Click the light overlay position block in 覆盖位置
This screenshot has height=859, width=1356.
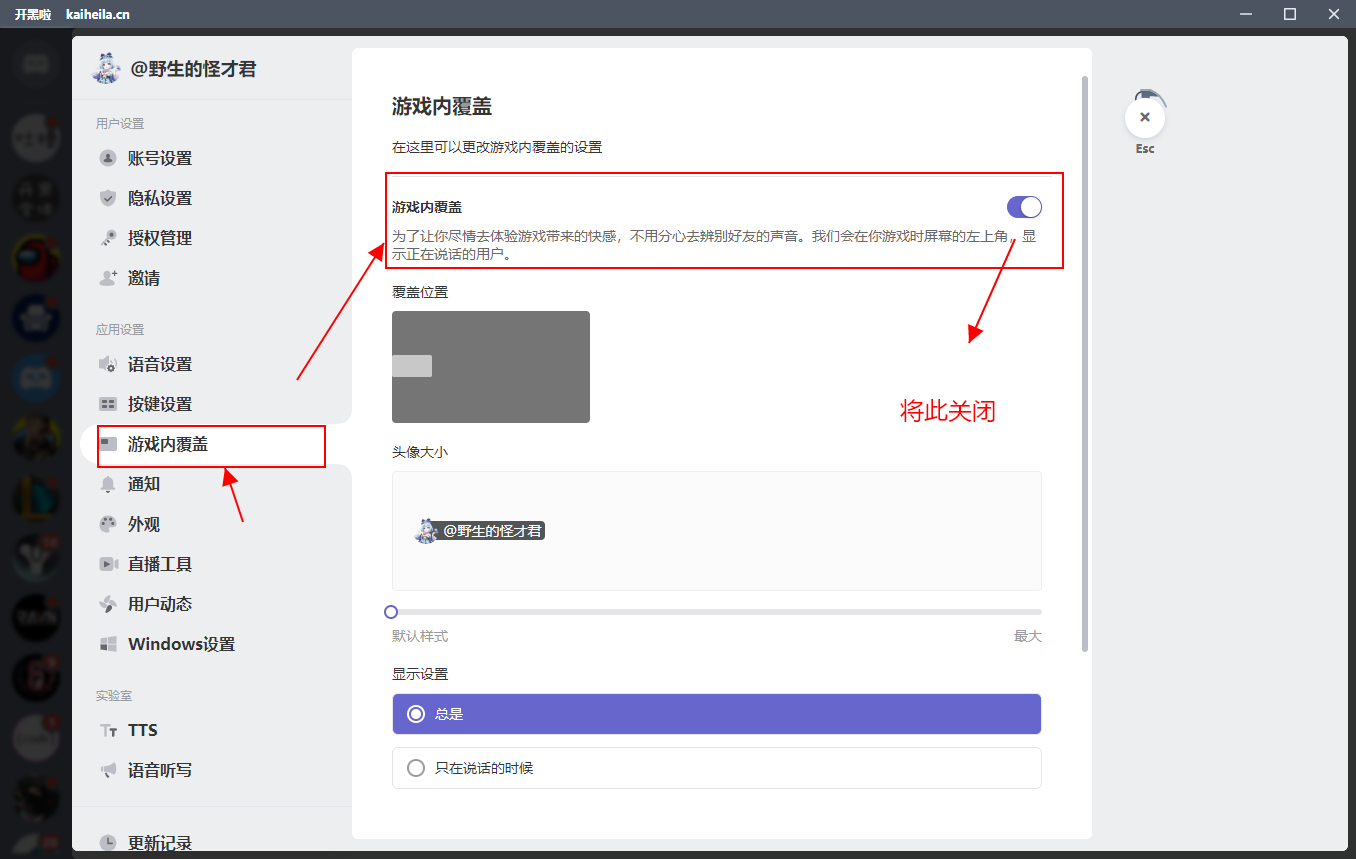tap(412, 366)
